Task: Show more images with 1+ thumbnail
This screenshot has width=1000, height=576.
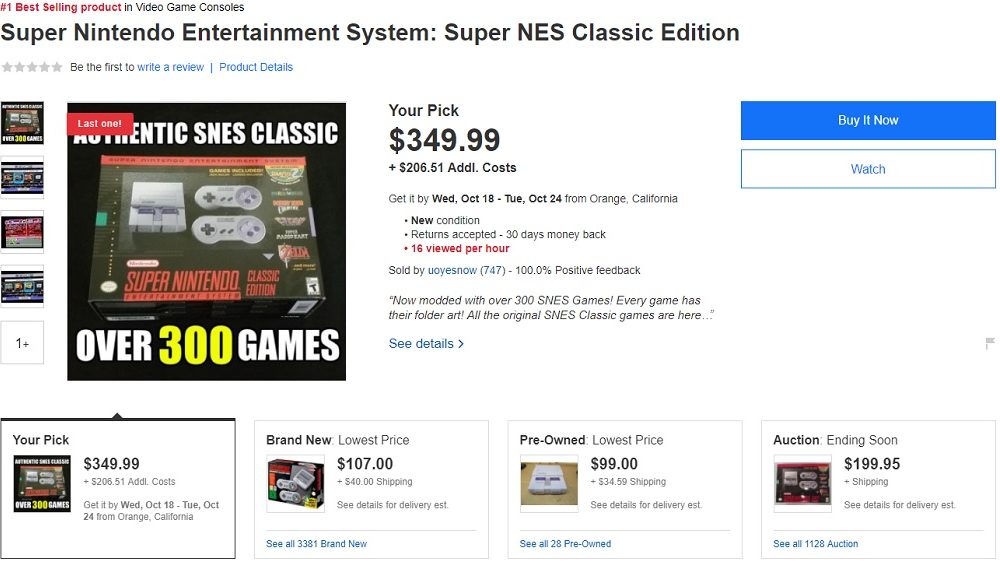Action: [x=22, y=343]
